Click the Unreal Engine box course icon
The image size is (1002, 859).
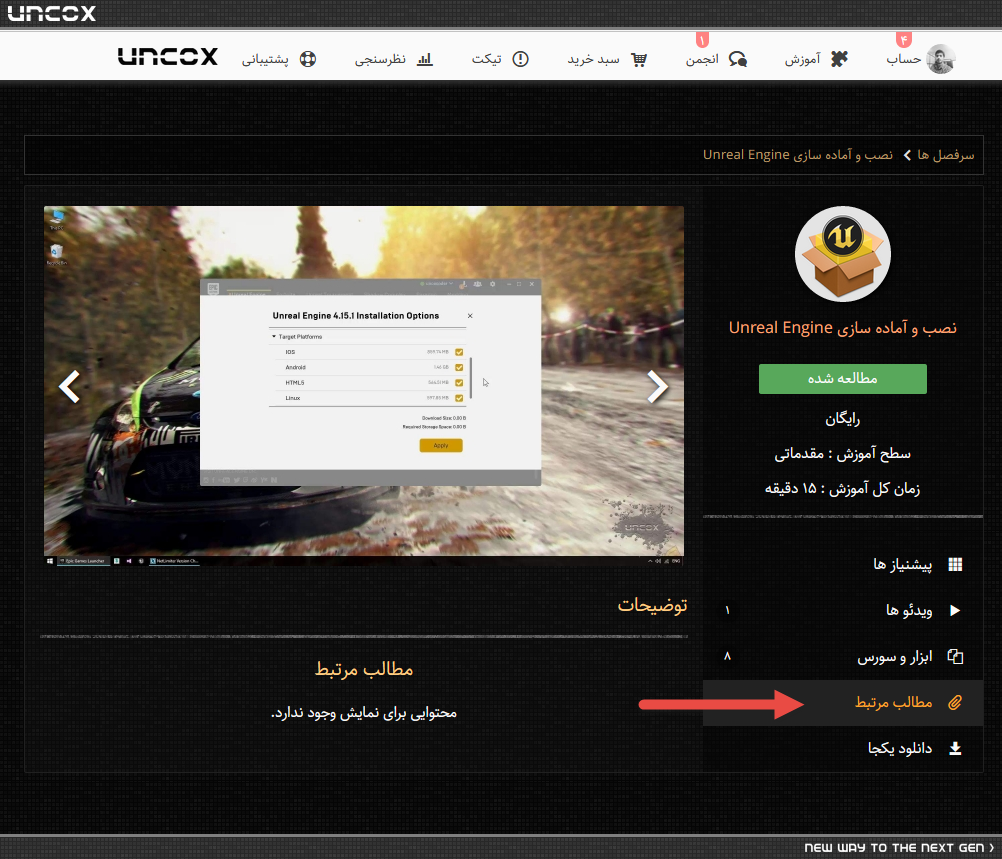[842, 254]
